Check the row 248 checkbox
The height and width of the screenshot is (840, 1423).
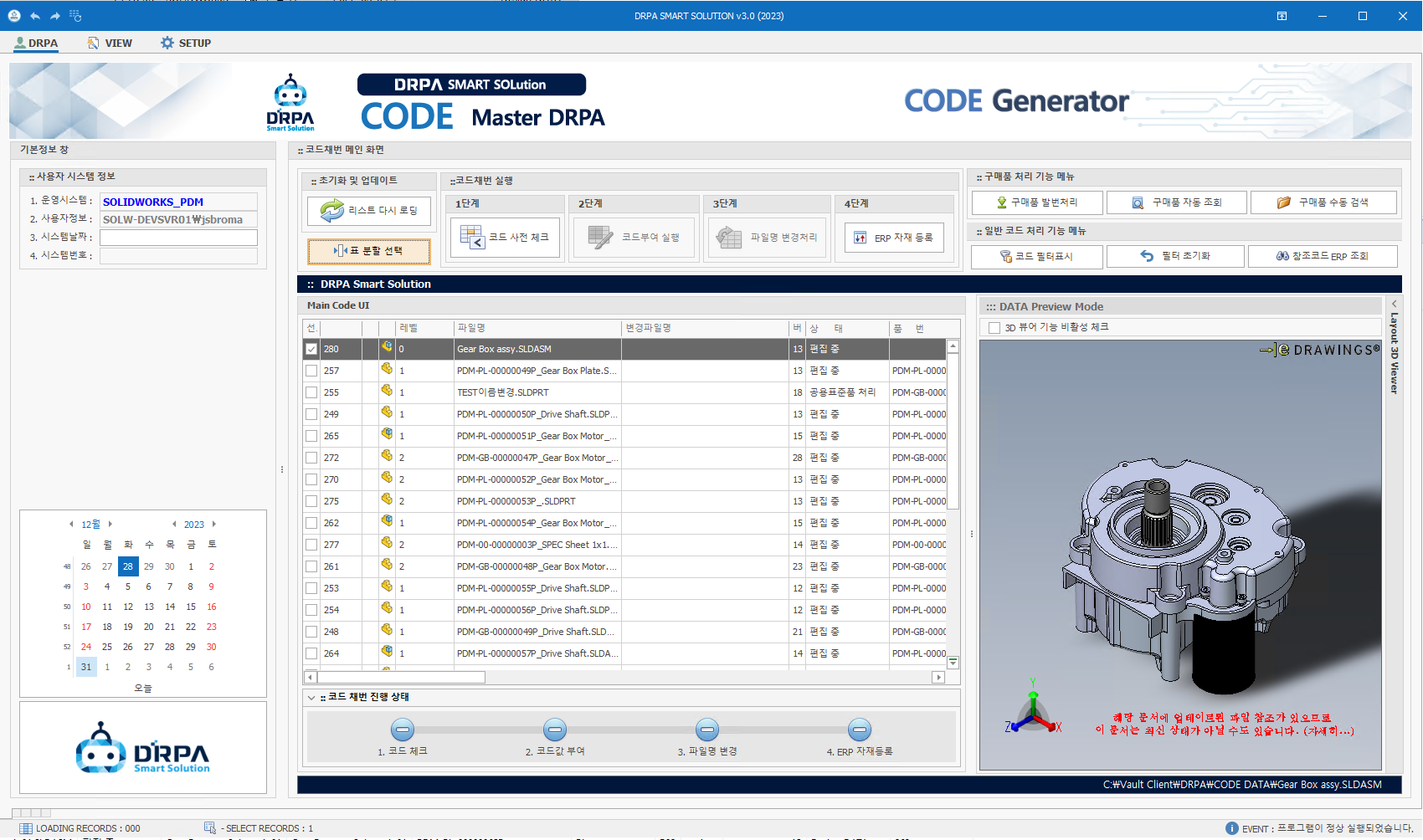pyautogui.click(x=311, y=632)
